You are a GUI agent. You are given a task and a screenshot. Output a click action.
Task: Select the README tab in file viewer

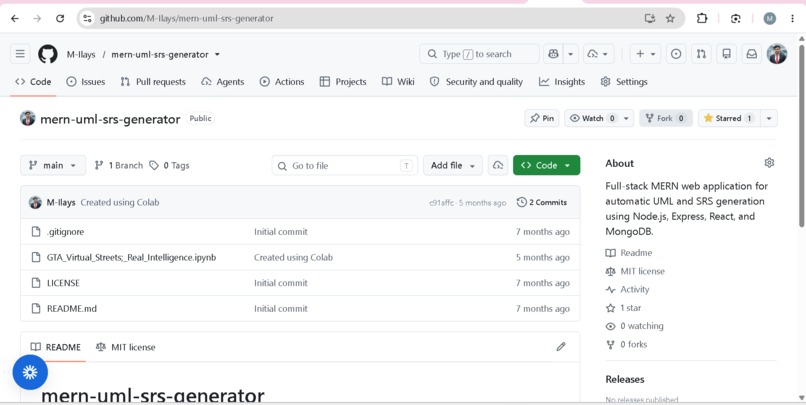tap(56, 347)
